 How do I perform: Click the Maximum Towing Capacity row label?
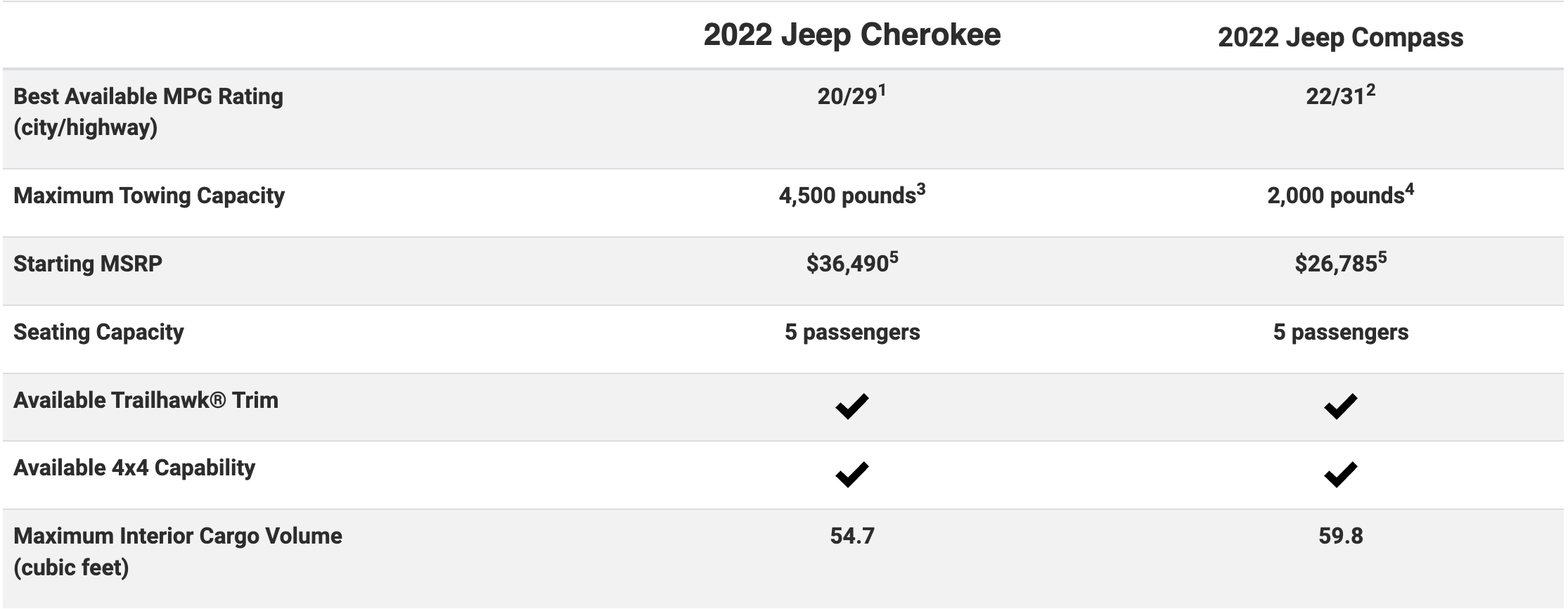tap(149, 195)
